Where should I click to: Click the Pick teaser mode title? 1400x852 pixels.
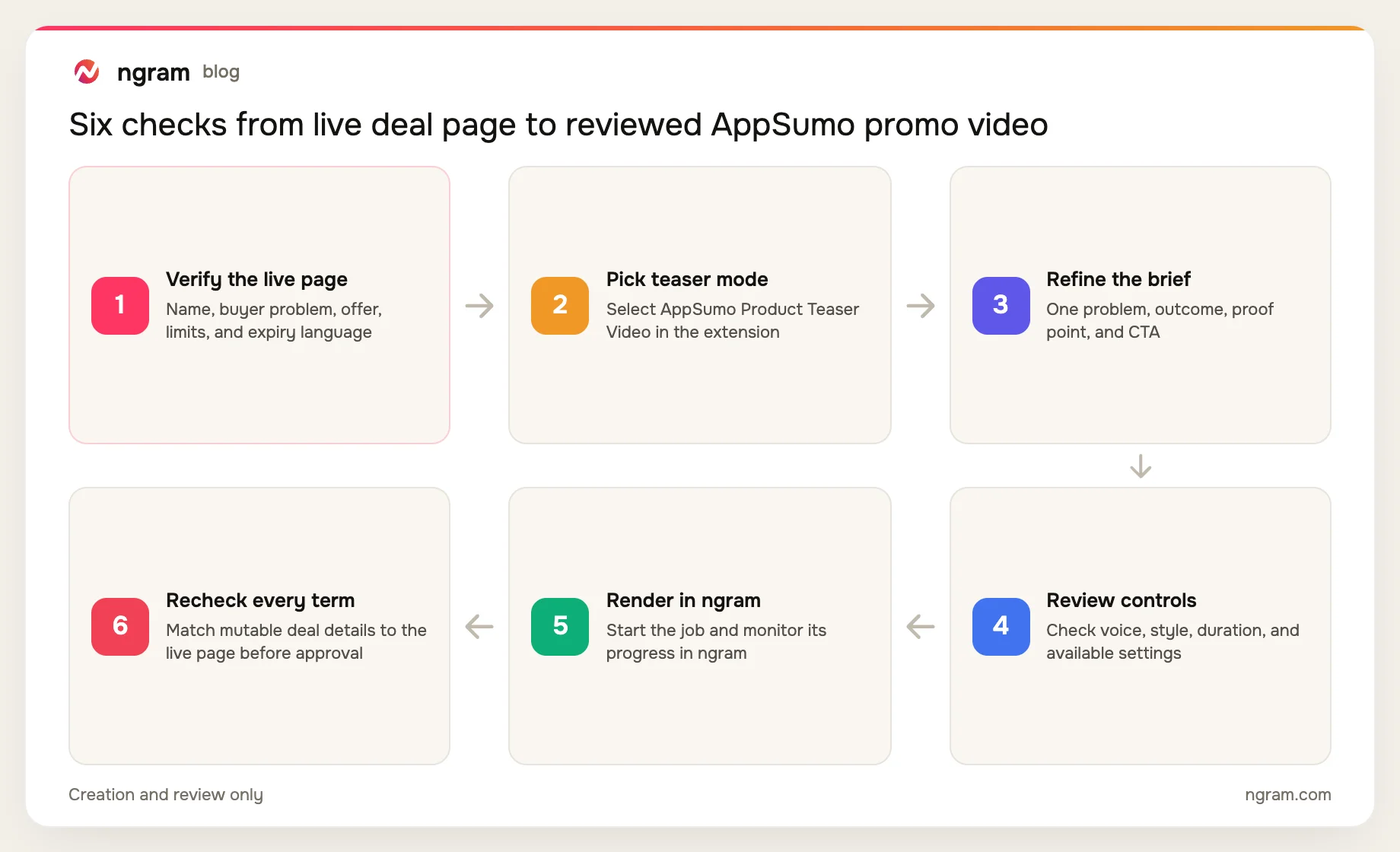(x=687, y=279)
